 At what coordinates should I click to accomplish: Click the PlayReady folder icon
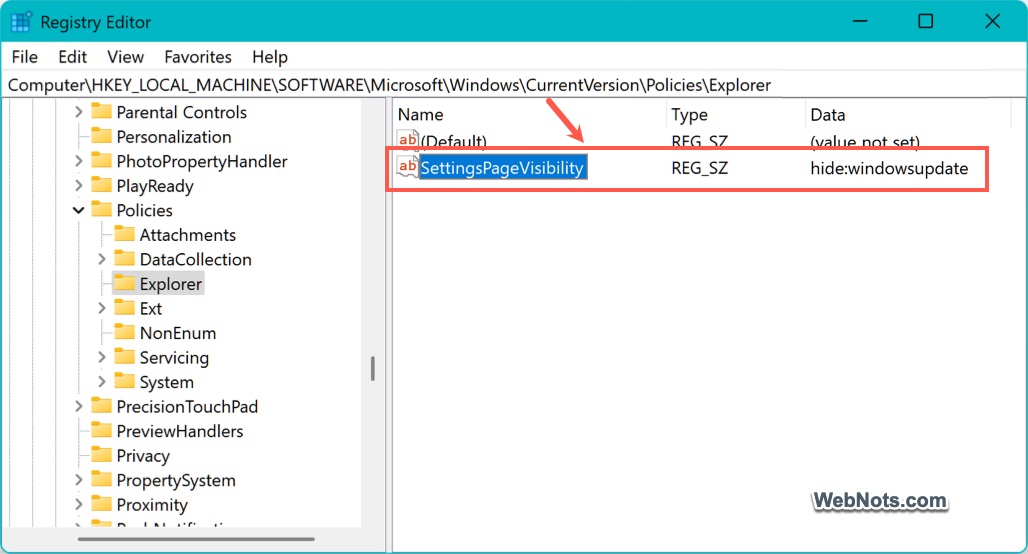[101, 185]
